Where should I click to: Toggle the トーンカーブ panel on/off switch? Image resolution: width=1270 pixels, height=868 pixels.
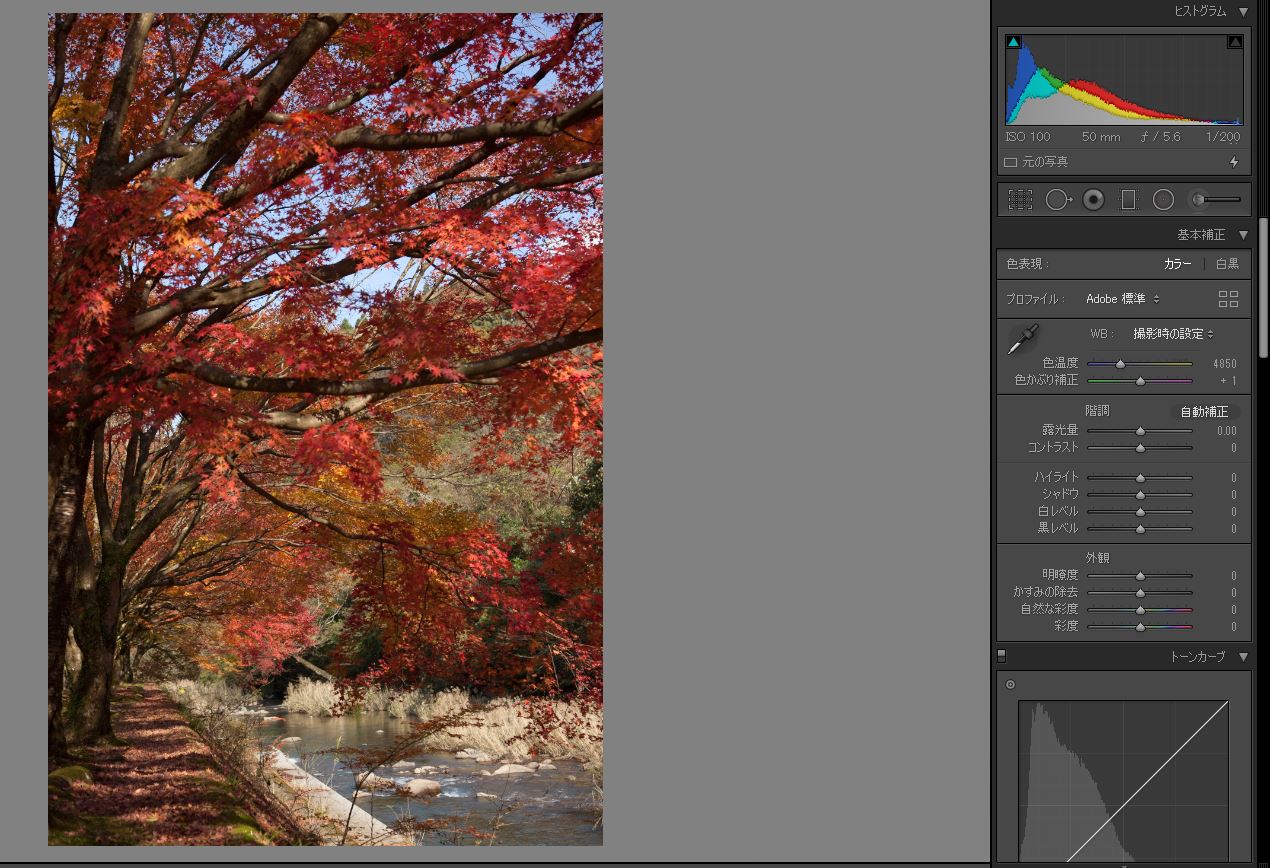coord(1001,656)
